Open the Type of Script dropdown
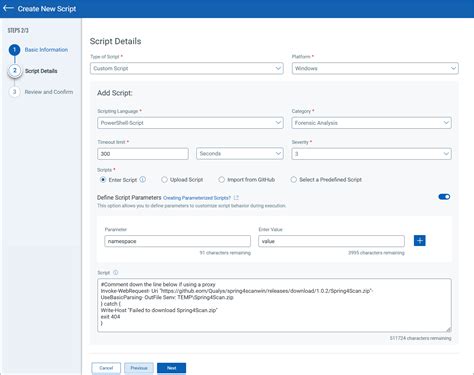This screenshot has height=375, width=474. [x=187, y=68]
